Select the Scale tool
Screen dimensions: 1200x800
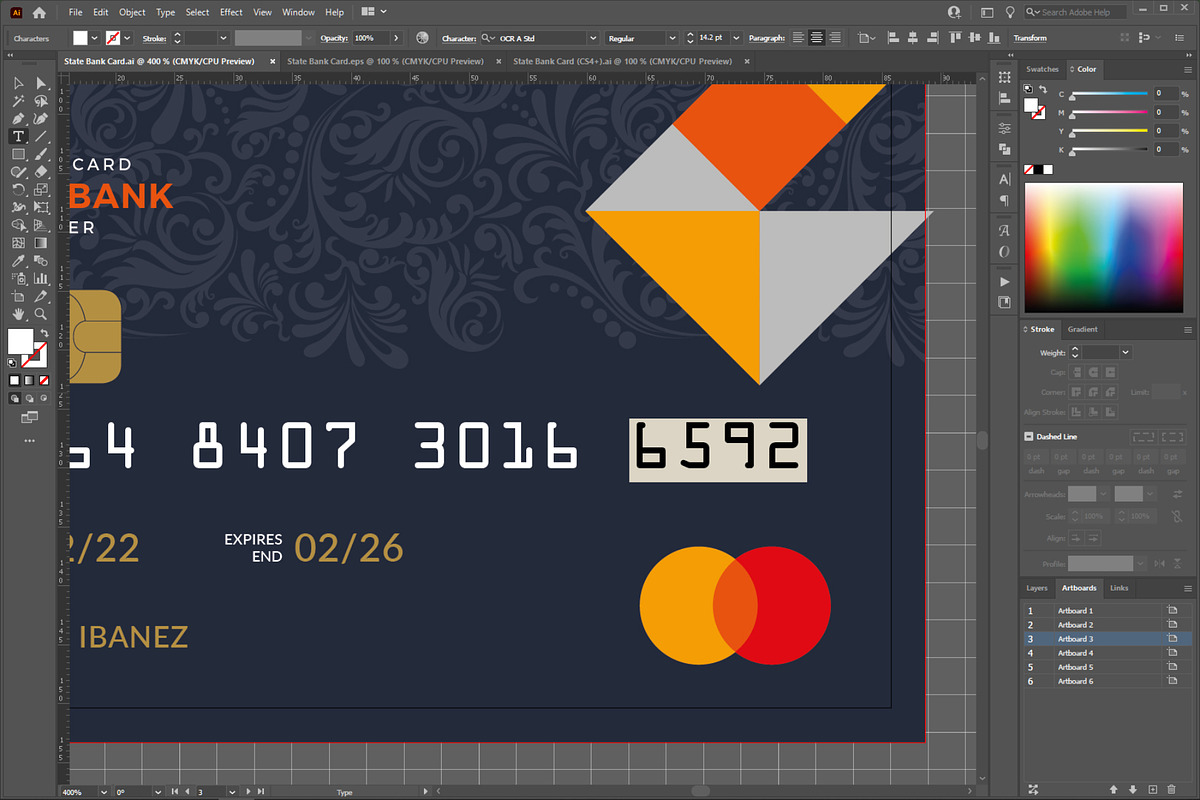click(41, 190)
